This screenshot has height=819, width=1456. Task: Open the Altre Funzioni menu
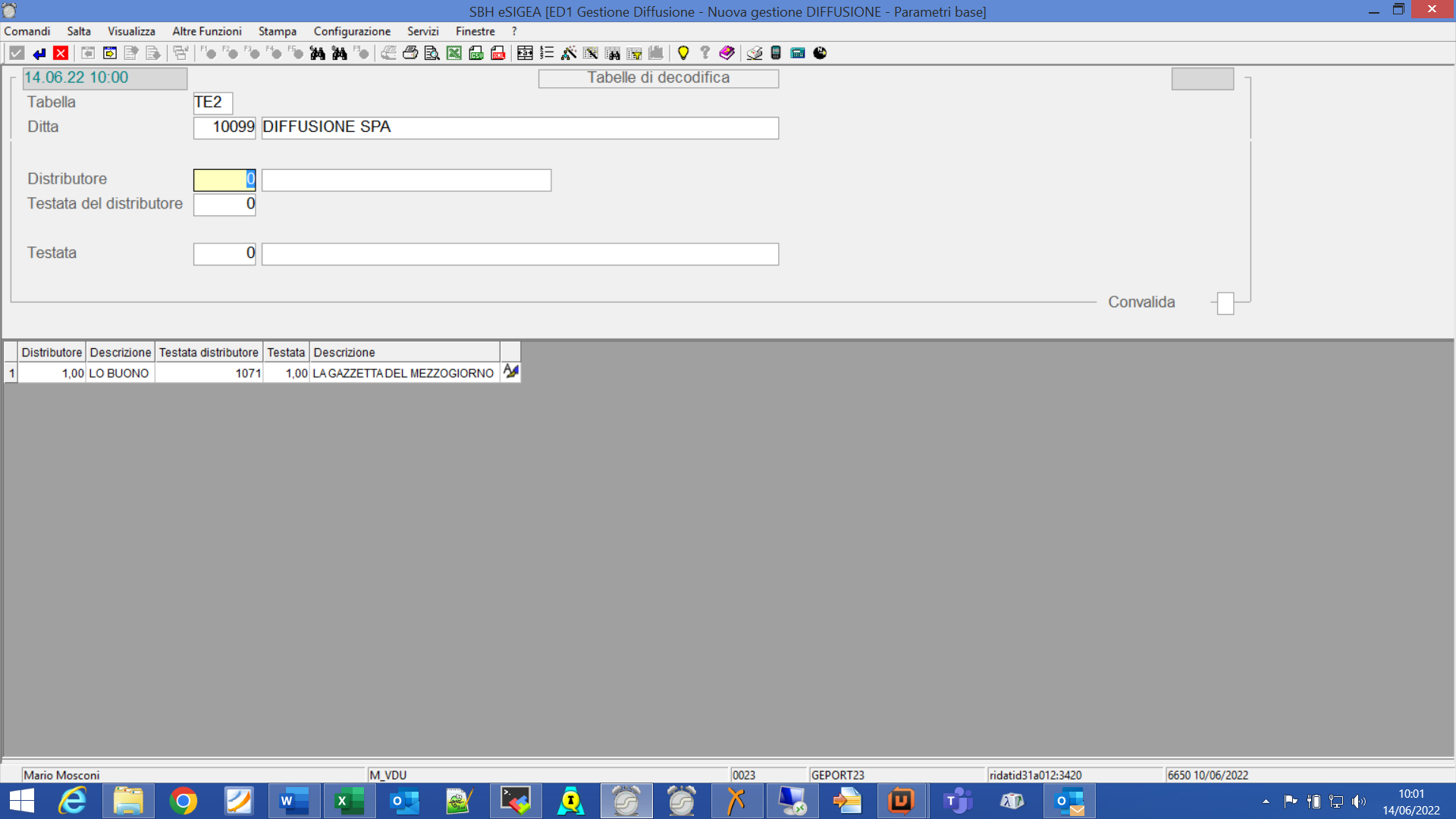[206, 31]
